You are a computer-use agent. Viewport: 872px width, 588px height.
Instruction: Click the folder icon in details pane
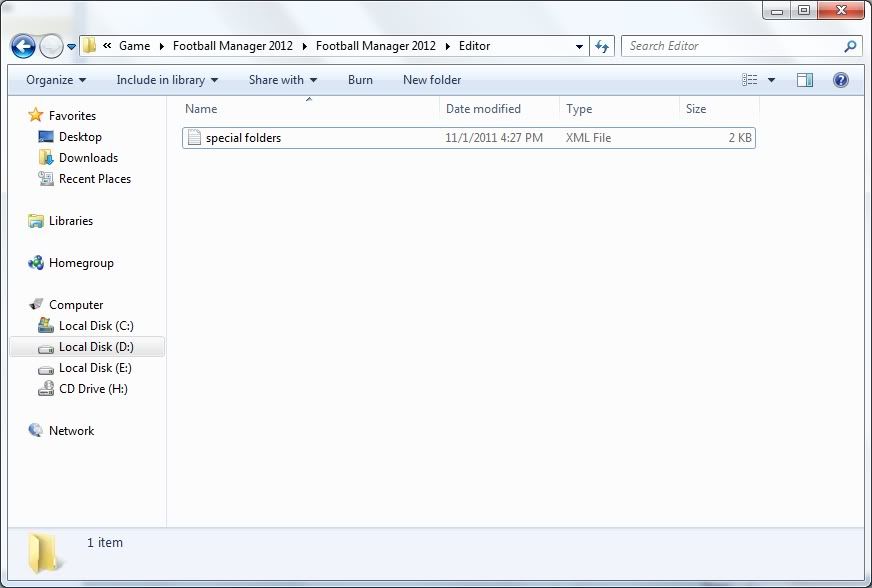click(43, 553)
